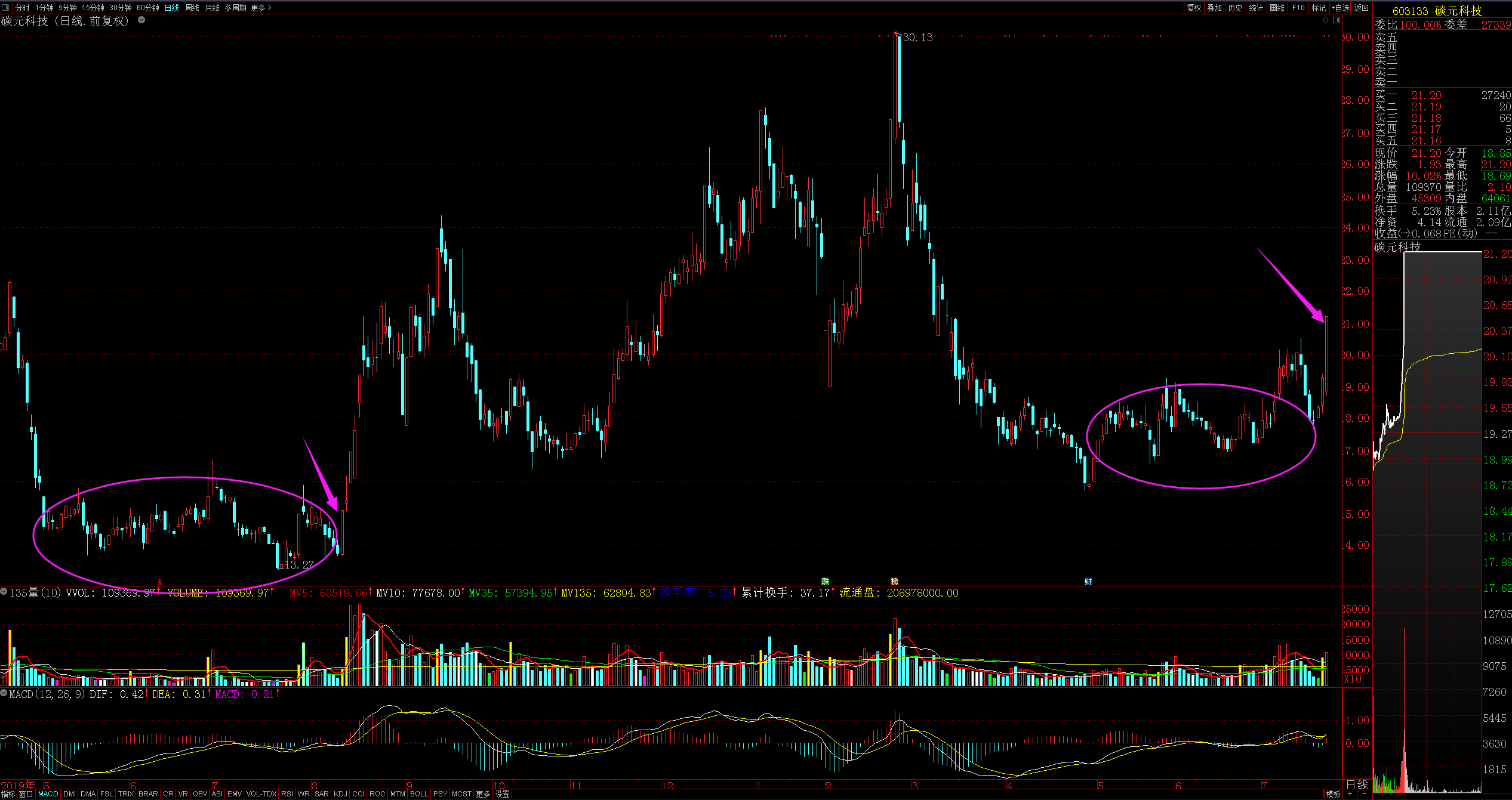
Task: Toggle the left sidebar panel icon
Action: [5, 8]
